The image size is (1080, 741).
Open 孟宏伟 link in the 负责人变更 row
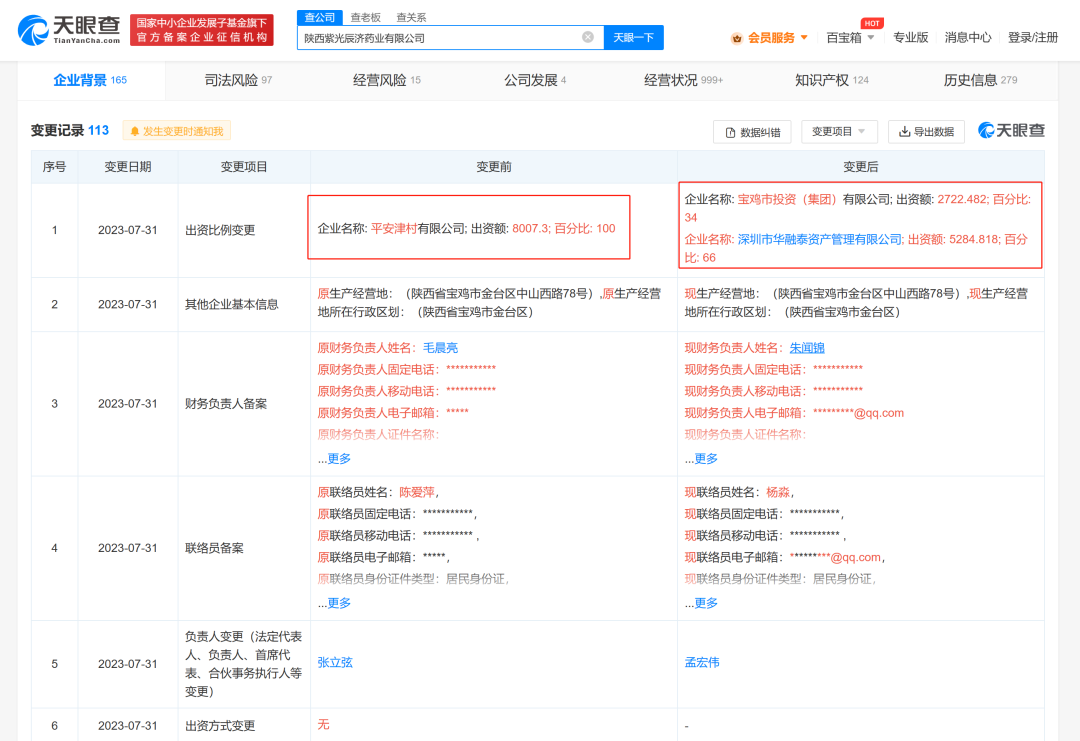click(703, 662)
